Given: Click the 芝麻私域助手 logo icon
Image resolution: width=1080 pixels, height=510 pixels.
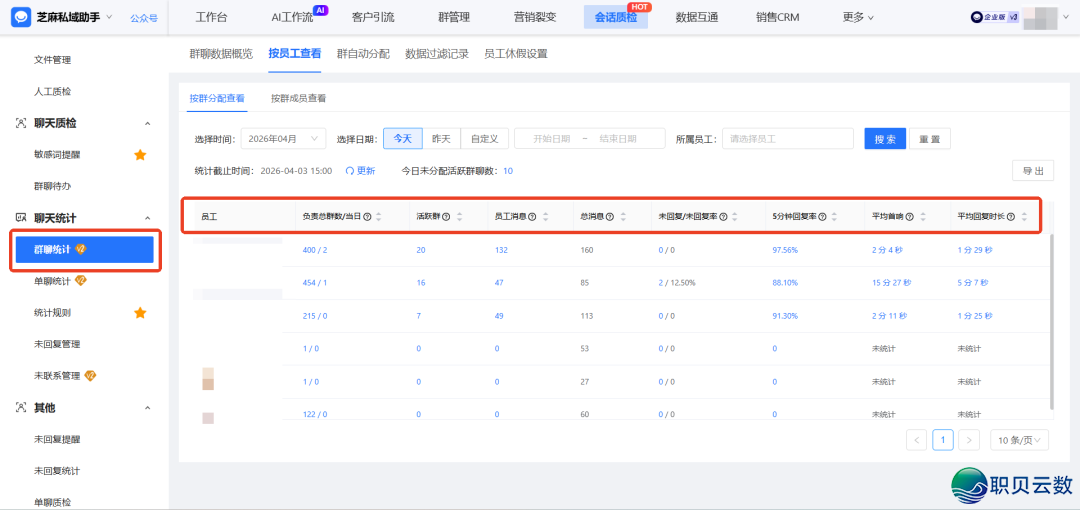Looking at the screenshot, I should coord(21,17).
